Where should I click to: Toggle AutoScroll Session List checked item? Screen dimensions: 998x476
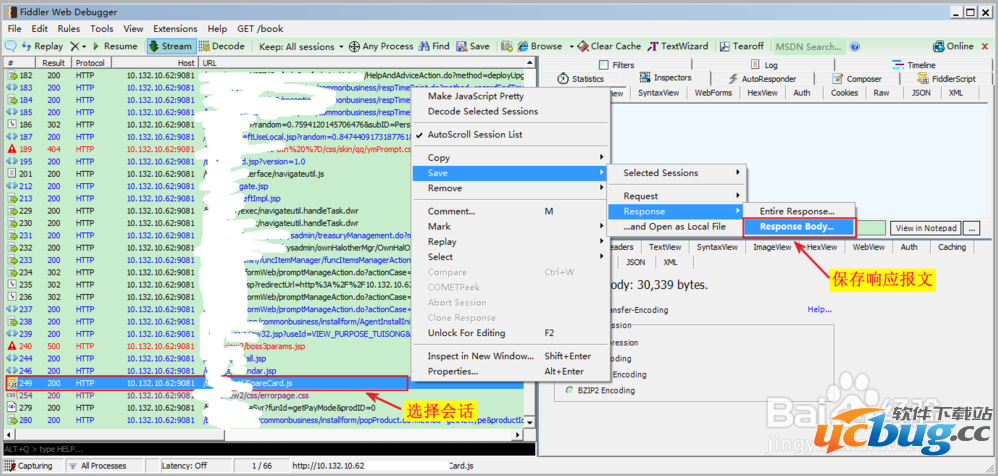[474, 134]
